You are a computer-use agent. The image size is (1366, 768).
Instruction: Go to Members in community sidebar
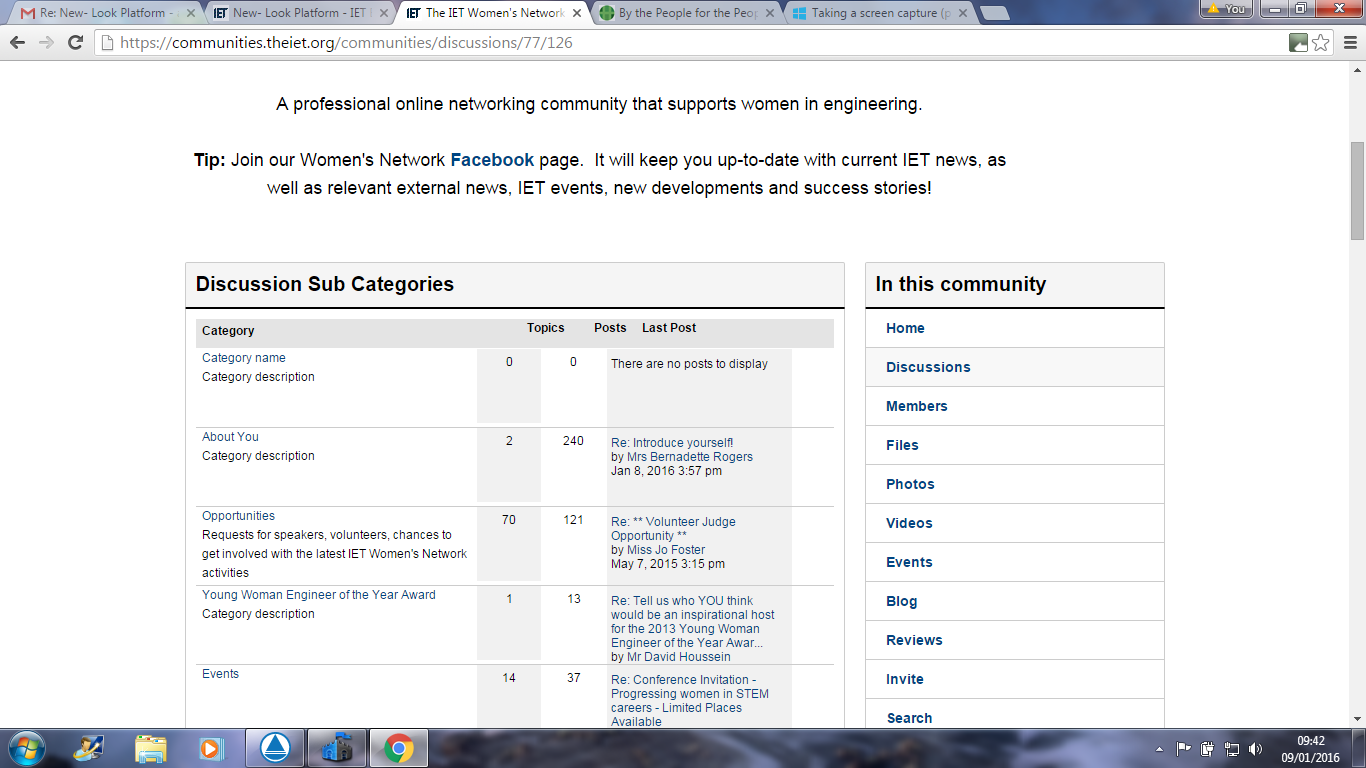916,406
